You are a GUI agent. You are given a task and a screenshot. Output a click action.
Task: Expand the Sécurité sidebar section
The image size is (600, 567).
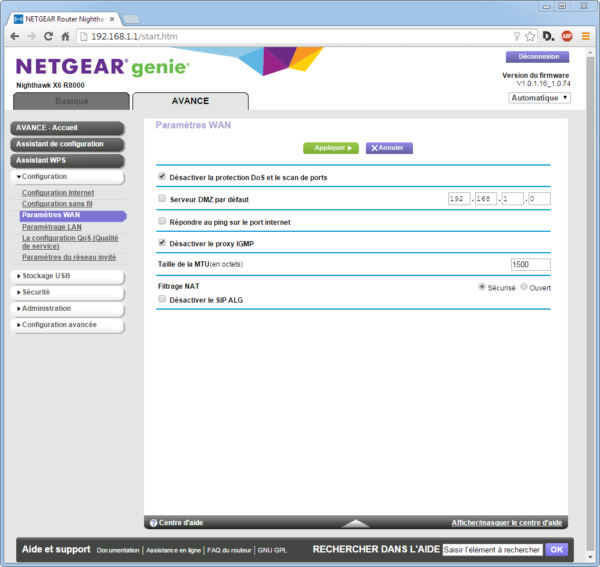pos(67,292)
